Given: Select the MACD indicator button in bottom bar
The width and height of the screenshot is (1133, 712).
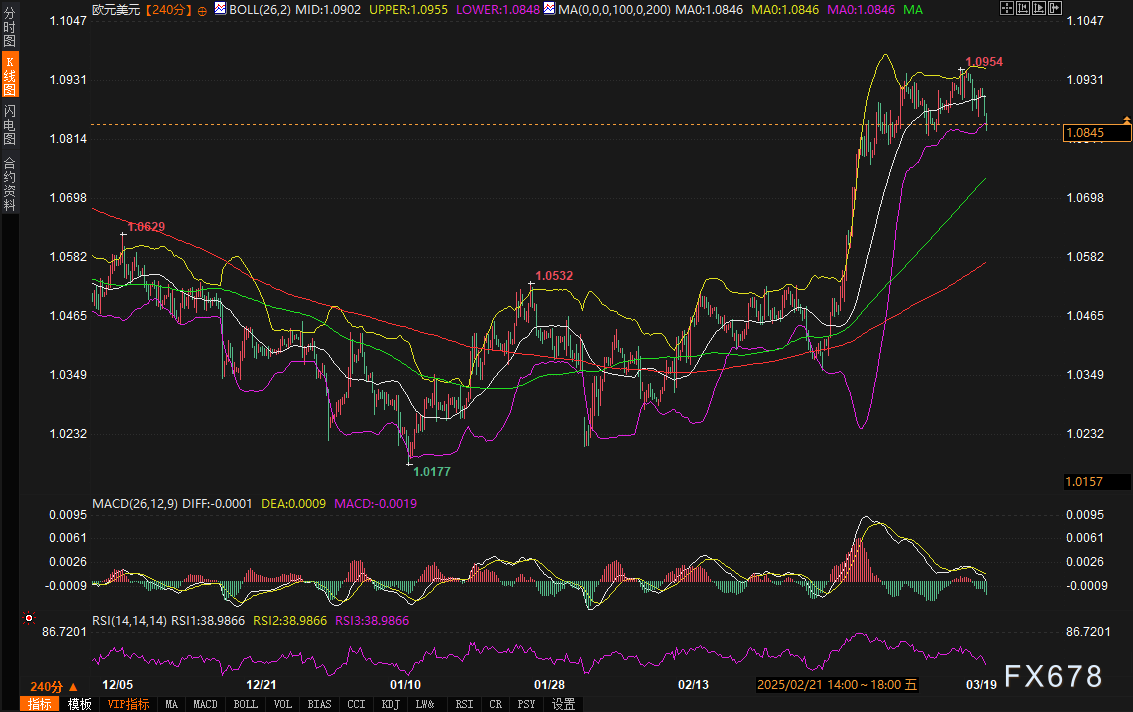Looking at the screenshot, I should (205, 704).
